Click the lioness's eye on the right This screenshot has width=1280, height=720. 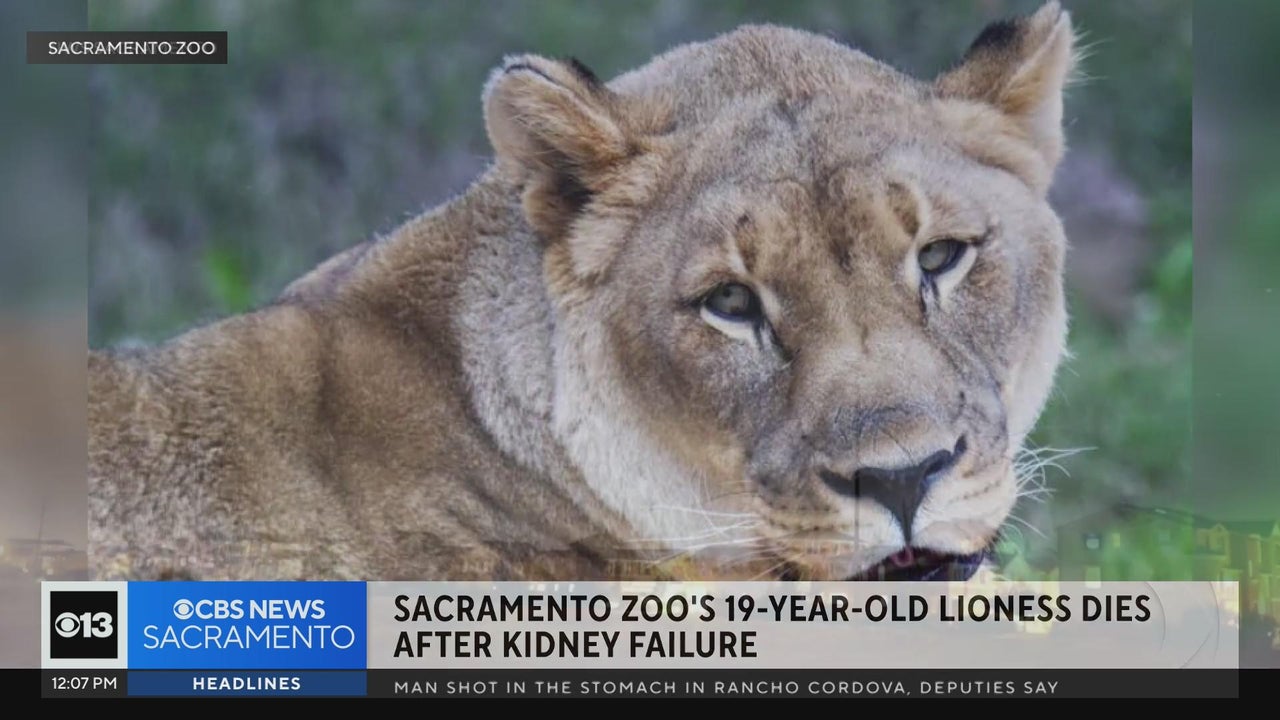pos(941,256)
